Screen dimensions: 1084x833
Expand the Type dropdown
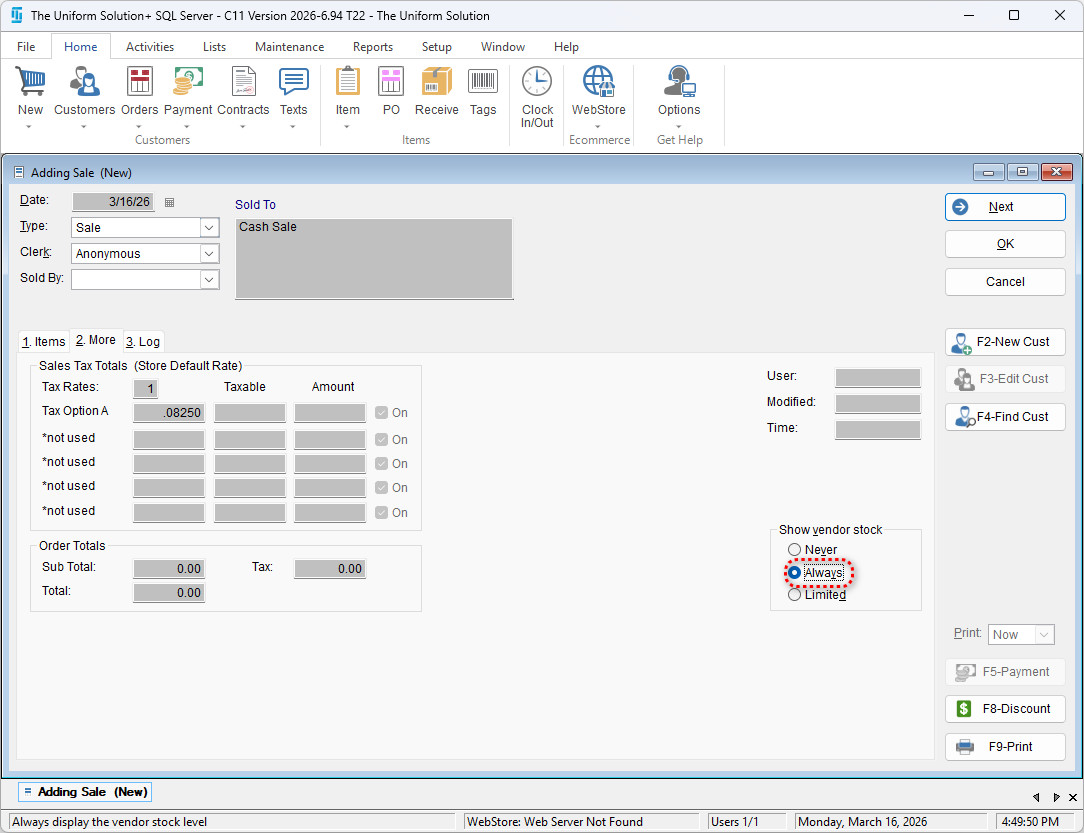(209, 228)
